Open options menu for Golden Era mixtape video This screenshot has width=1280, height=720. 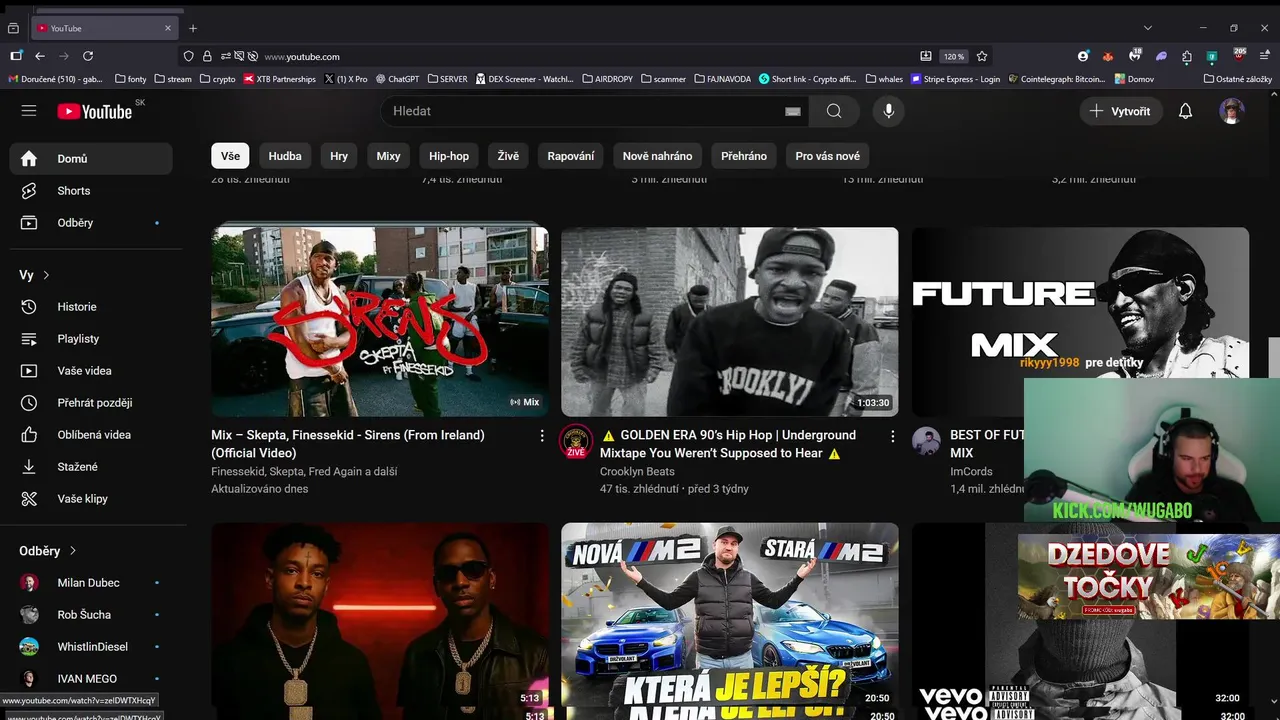click(x=892, y=436)
